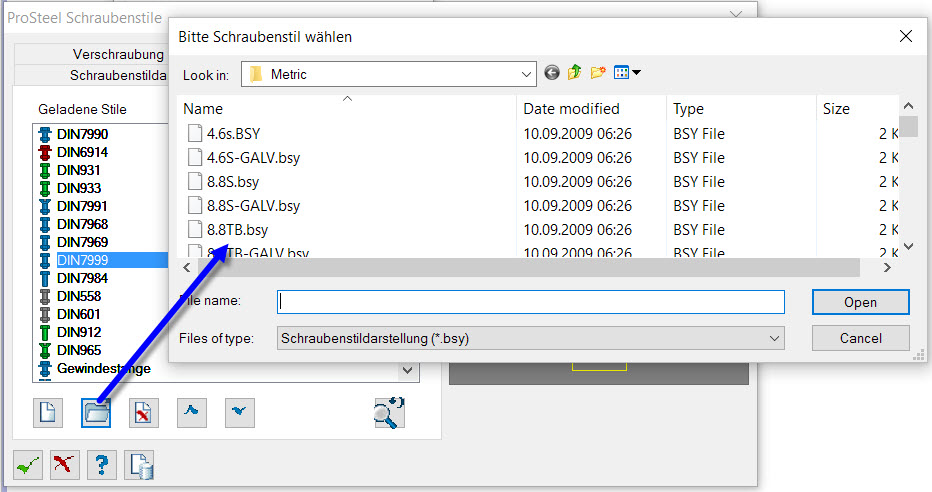The height and width of the screenshot is (492, 932).
Task: Click the new style document icon
Action: pyautogui.click(x=48, y=412)
